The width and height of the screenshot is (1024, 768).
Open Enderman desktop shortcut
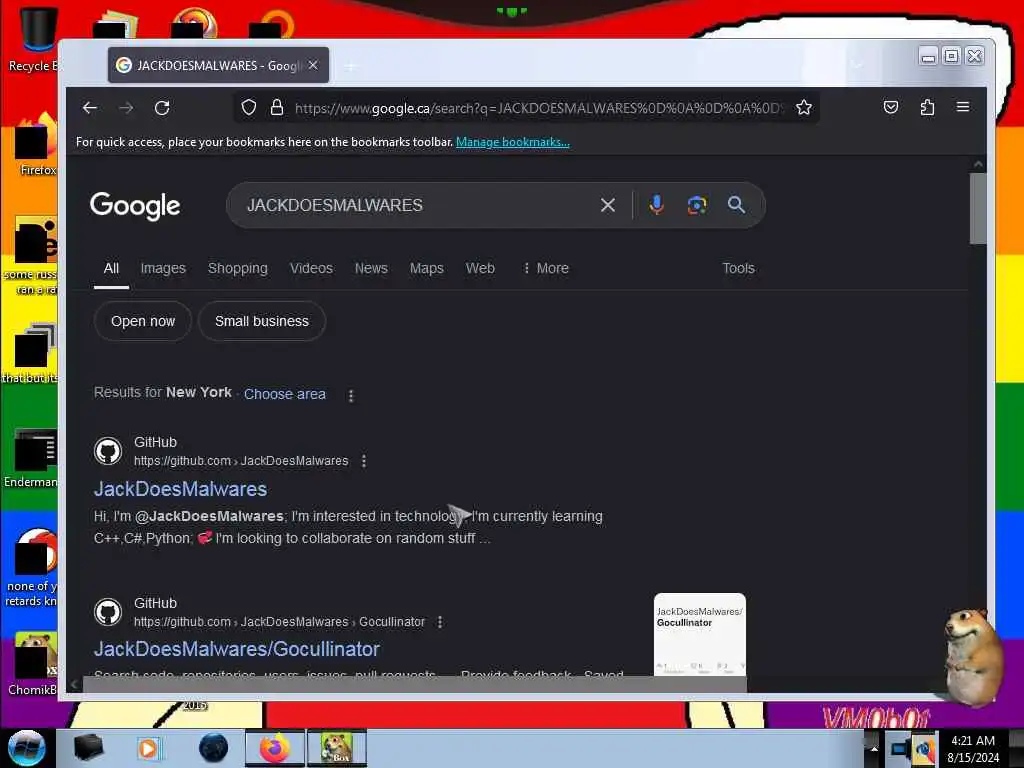[31, 458]
